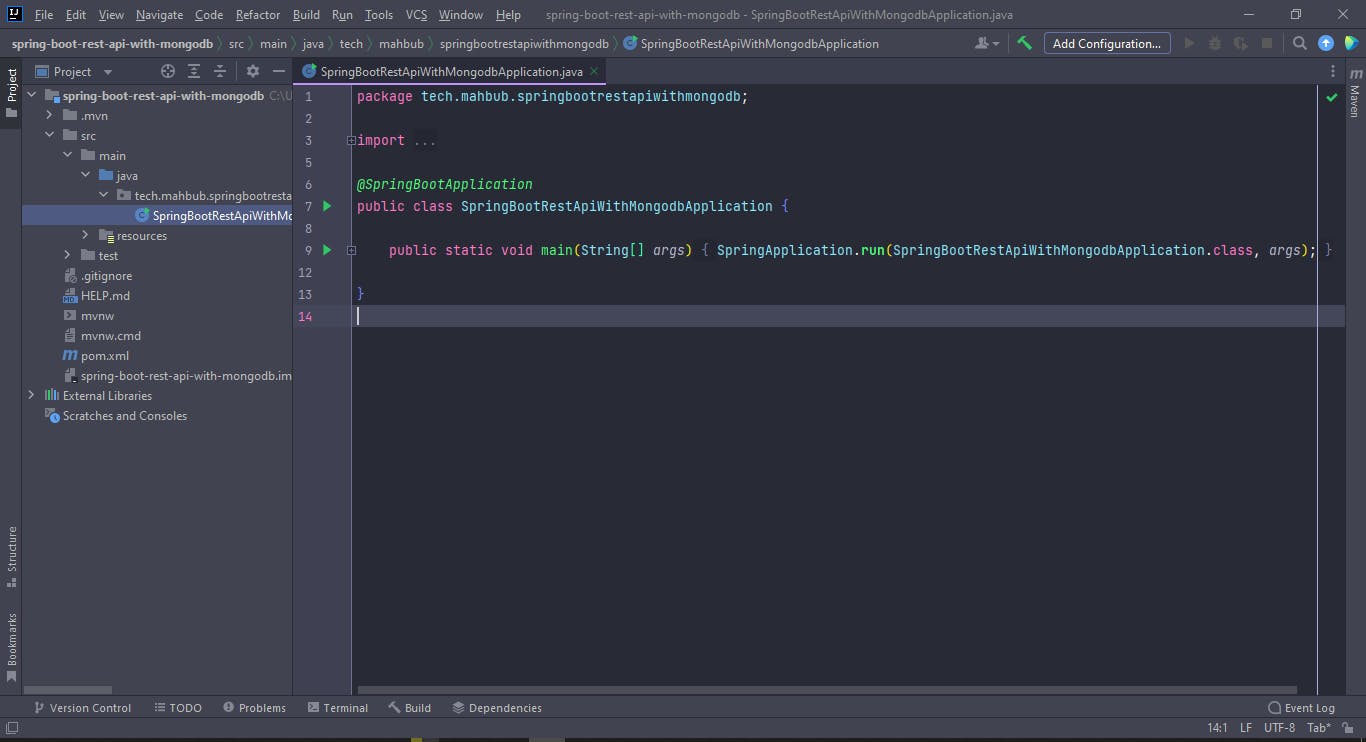Click the 14:1 caret position indicator
Screen dimensions: 1366x742
pos(1217,728)
